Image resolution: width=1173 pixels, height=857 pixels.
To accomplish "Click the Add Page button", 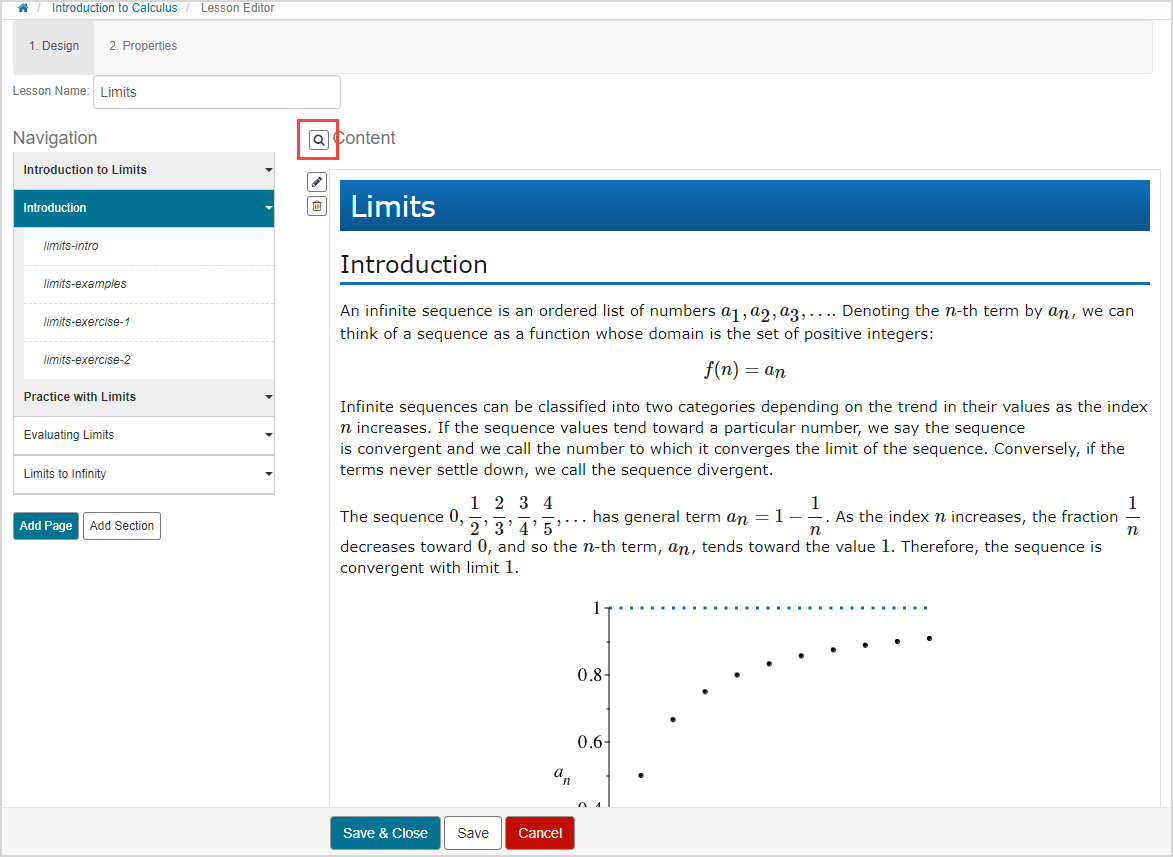I will (46, 526).
